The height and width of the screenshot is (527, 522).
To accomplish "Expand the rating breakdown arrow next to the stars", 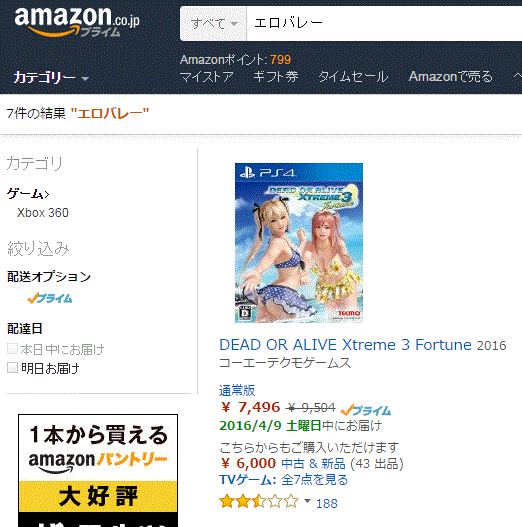I will click(x=307, y=501).
